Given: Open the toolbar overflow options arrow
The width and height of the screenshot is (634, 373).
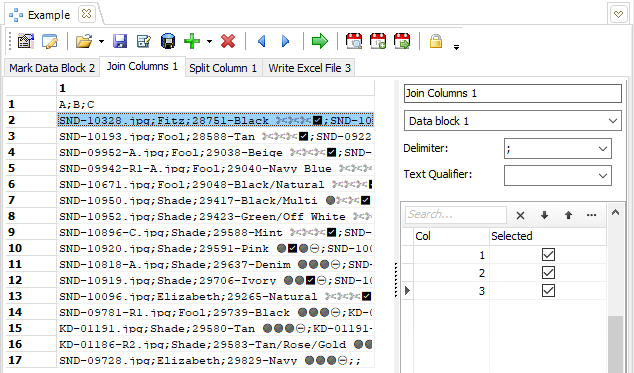Looking at the screenshot, I should [456, 48].
